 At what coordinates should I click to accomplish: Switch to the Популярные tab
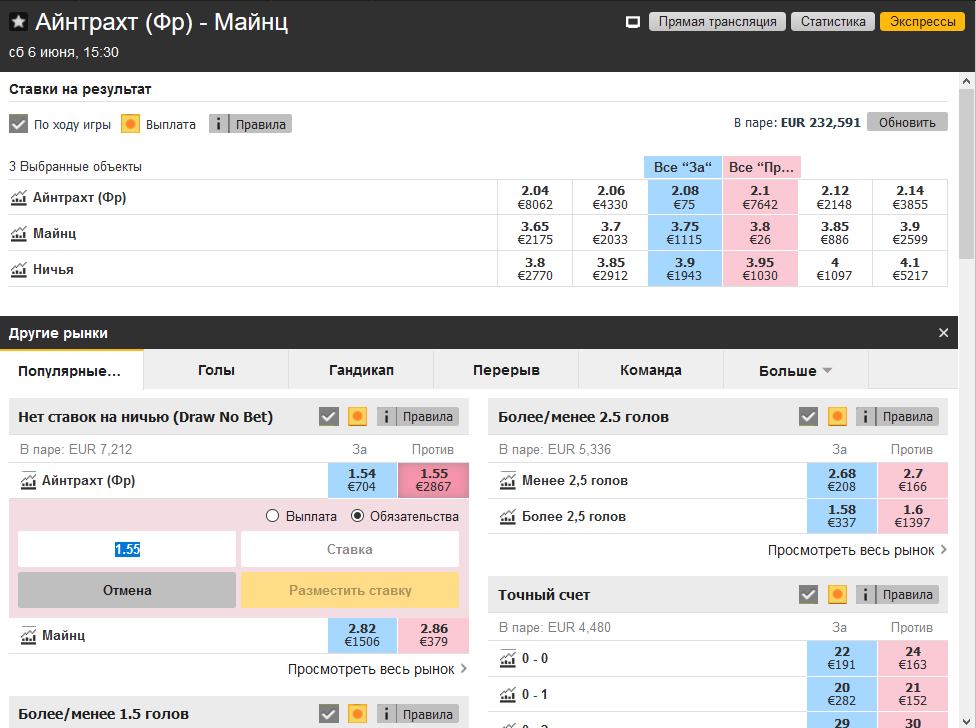coord(72,371)
